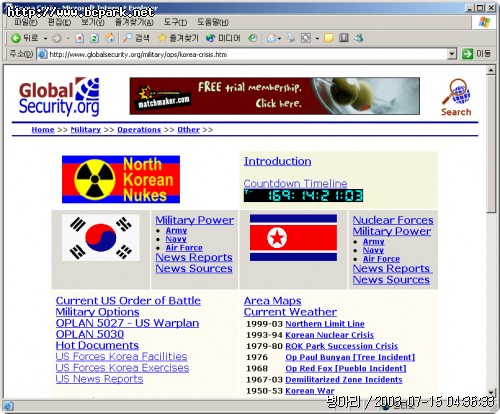Click the vertical scrollbar up arrow
This screenshot has width=500, height=414.
(x=491, y=70)
